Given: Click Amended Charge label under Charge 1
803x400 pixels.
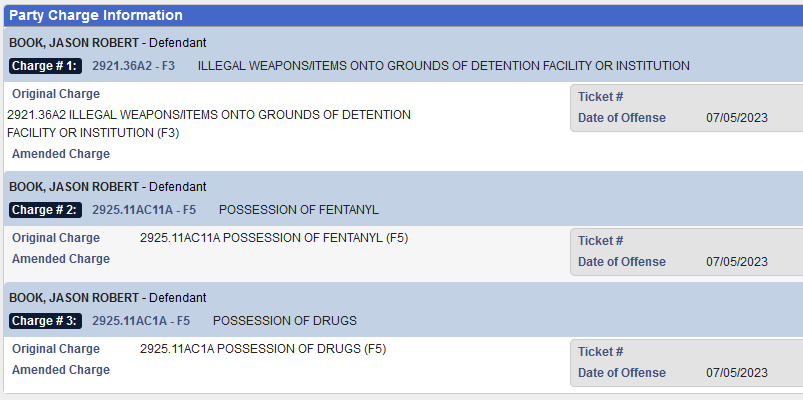Looking at the screenshot, I should tap(61, 154).
